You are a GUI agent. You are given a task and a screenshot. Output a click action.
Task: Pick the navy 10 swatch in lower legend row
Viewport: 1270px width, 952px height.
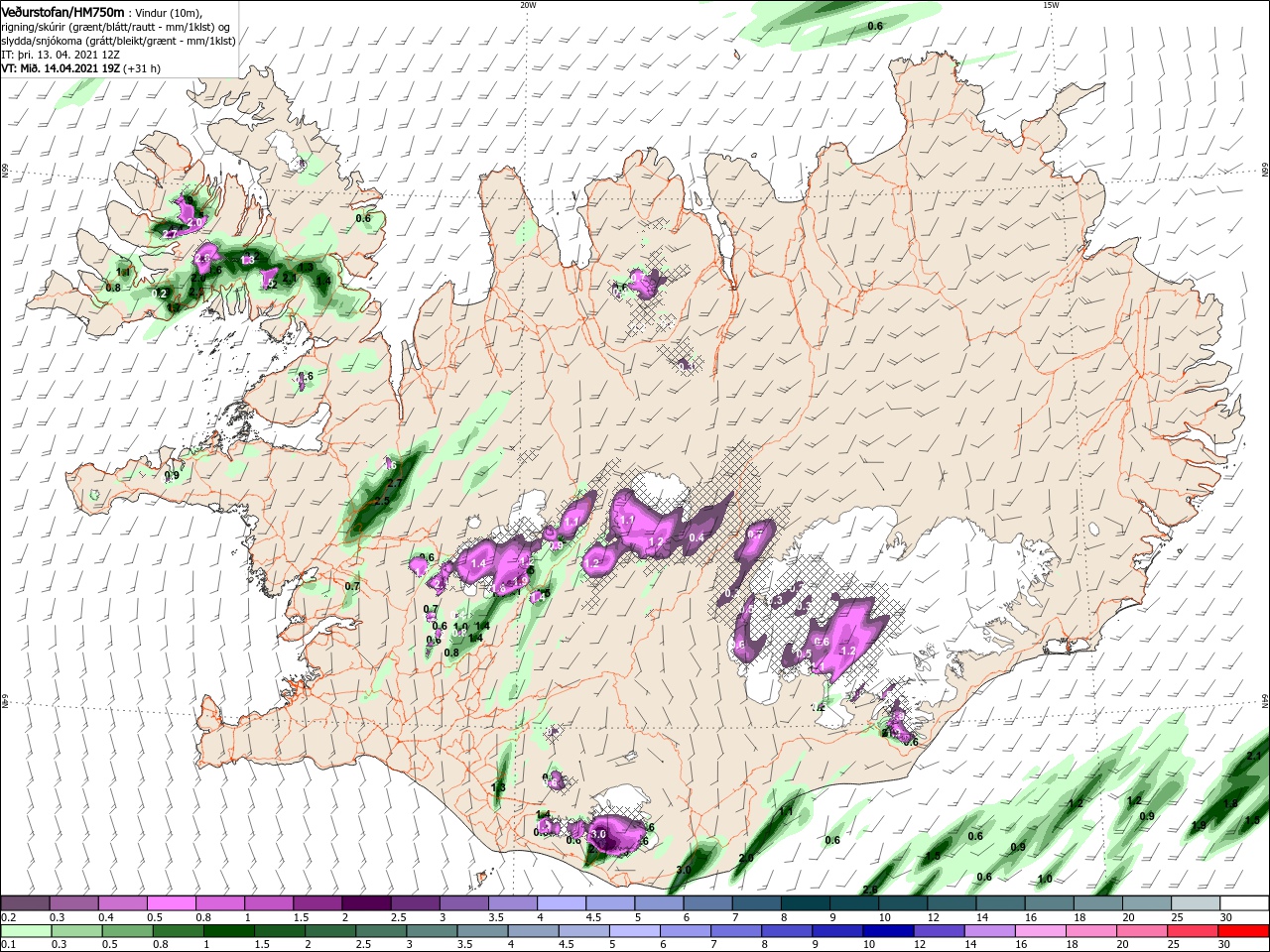click(887, 931)
